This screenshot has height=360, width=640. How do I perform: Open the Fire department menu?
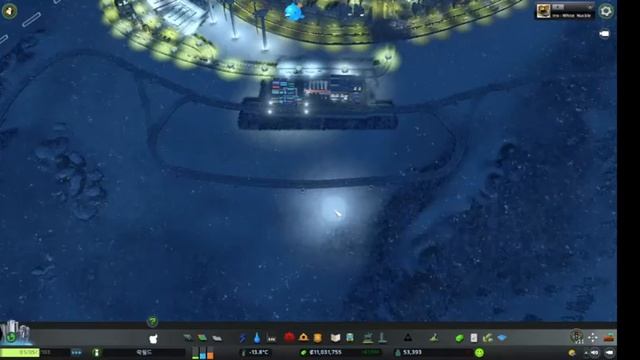[x=303, y=338]
